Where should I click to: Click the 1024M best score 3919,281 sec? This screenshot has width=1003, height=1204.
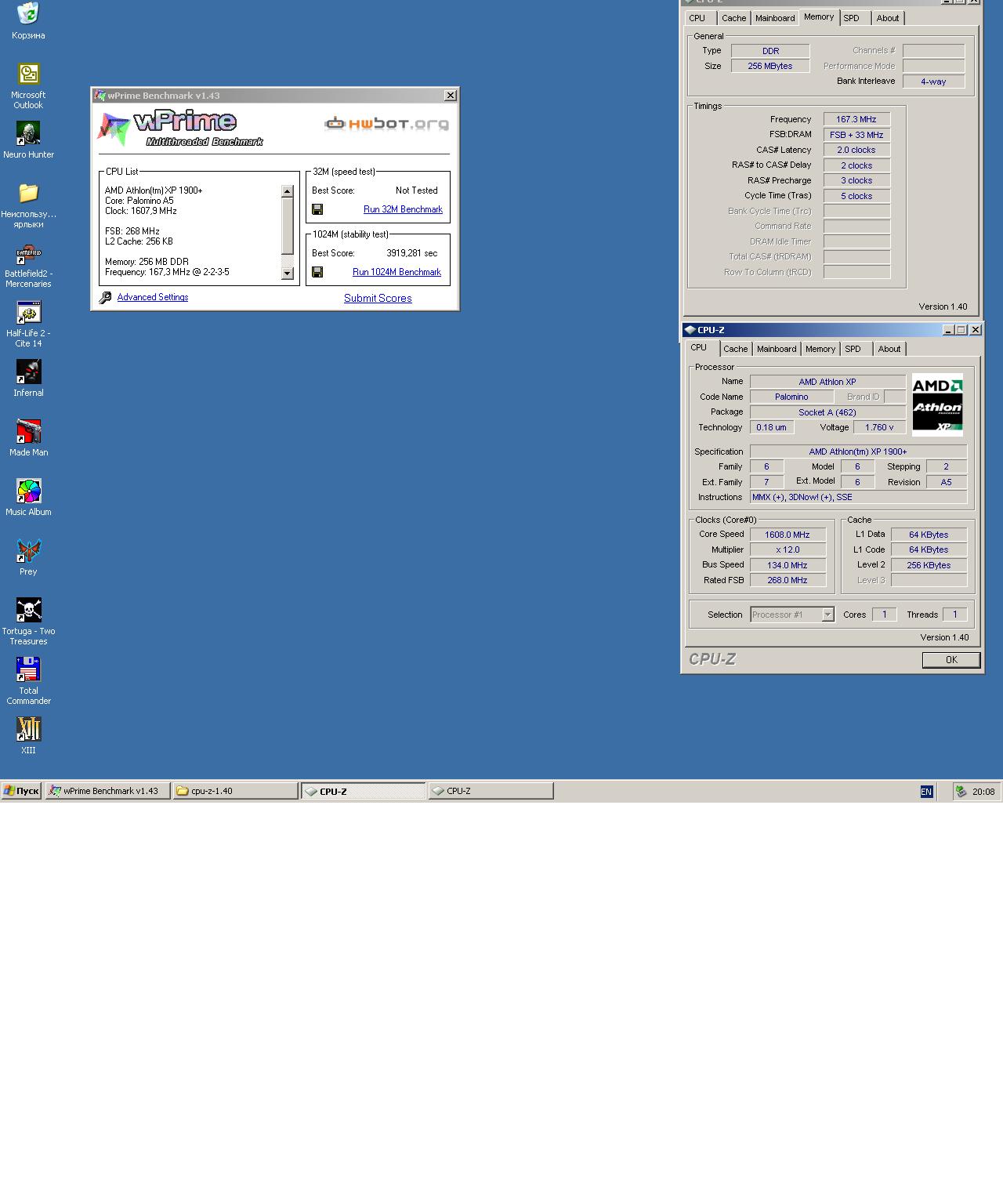click(412, 253)
